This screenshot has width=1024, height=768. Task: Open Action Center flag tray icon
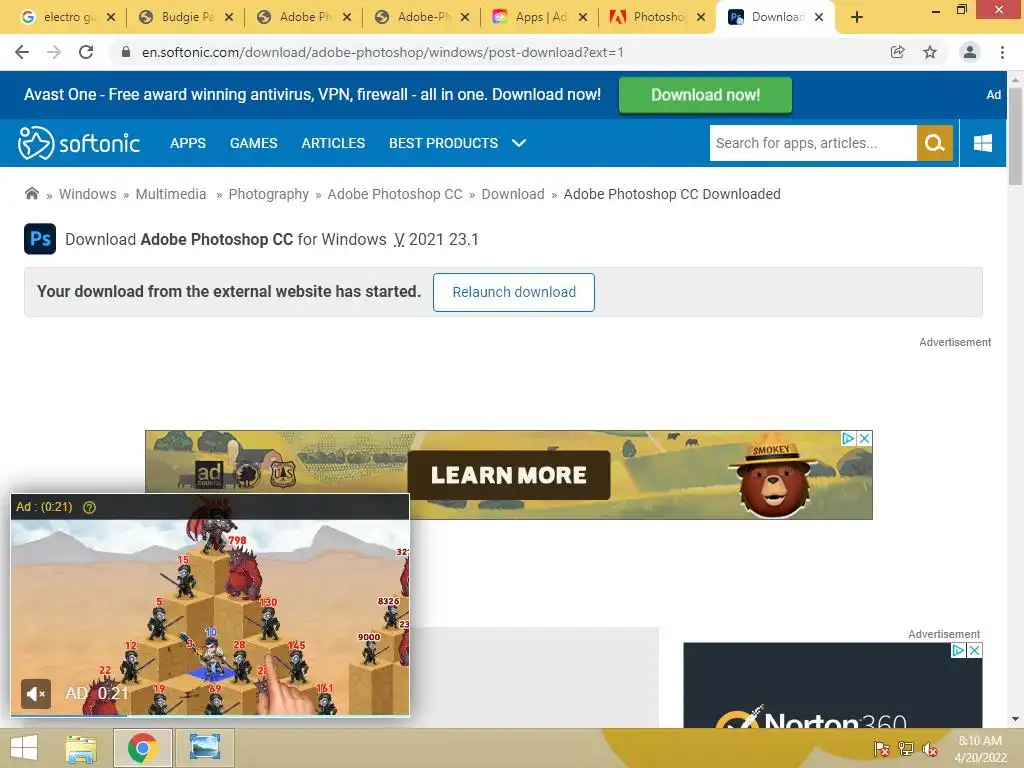click(881, 749)
